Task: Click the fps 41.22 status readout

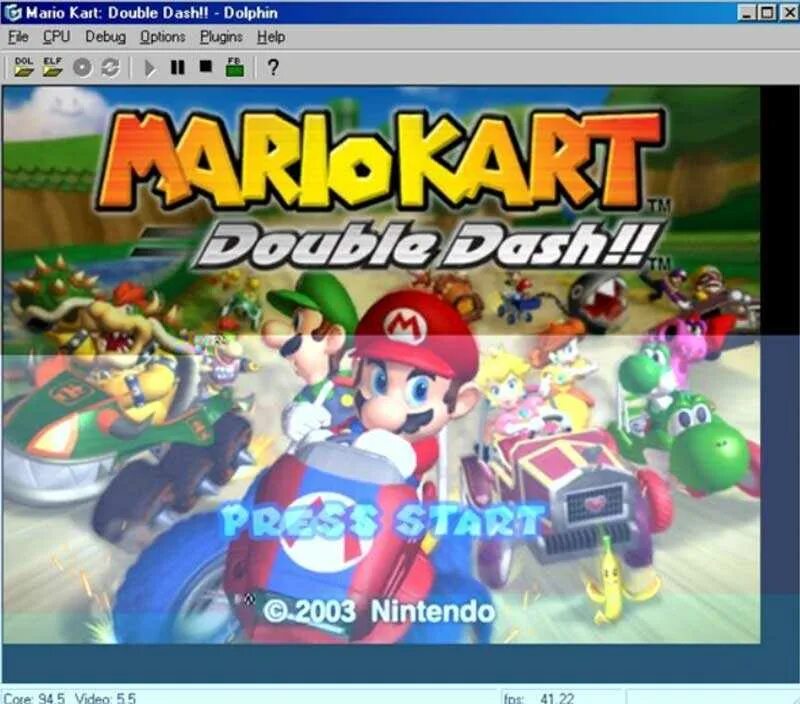Action: coord(539,698)
